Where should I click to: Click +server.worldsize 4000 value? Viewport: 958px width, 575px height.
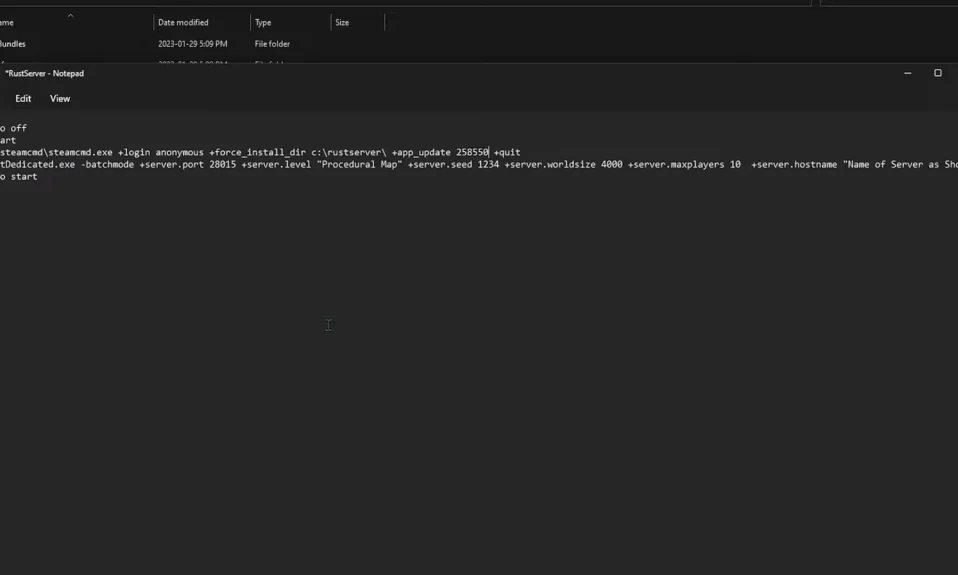(x=563, y=164)
